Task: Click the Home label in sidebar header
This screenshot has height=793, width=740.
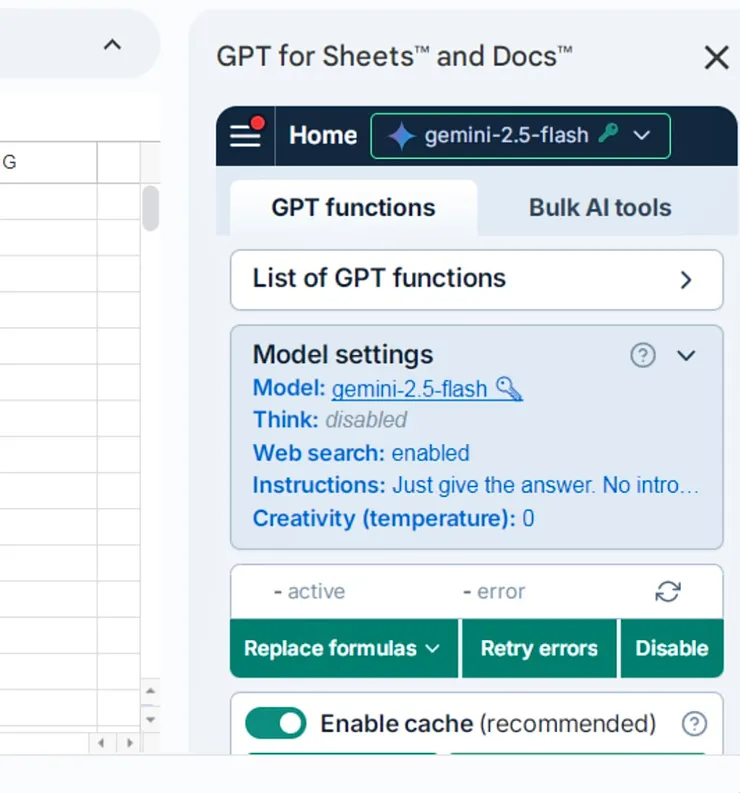Action: [x=323, y=136]
